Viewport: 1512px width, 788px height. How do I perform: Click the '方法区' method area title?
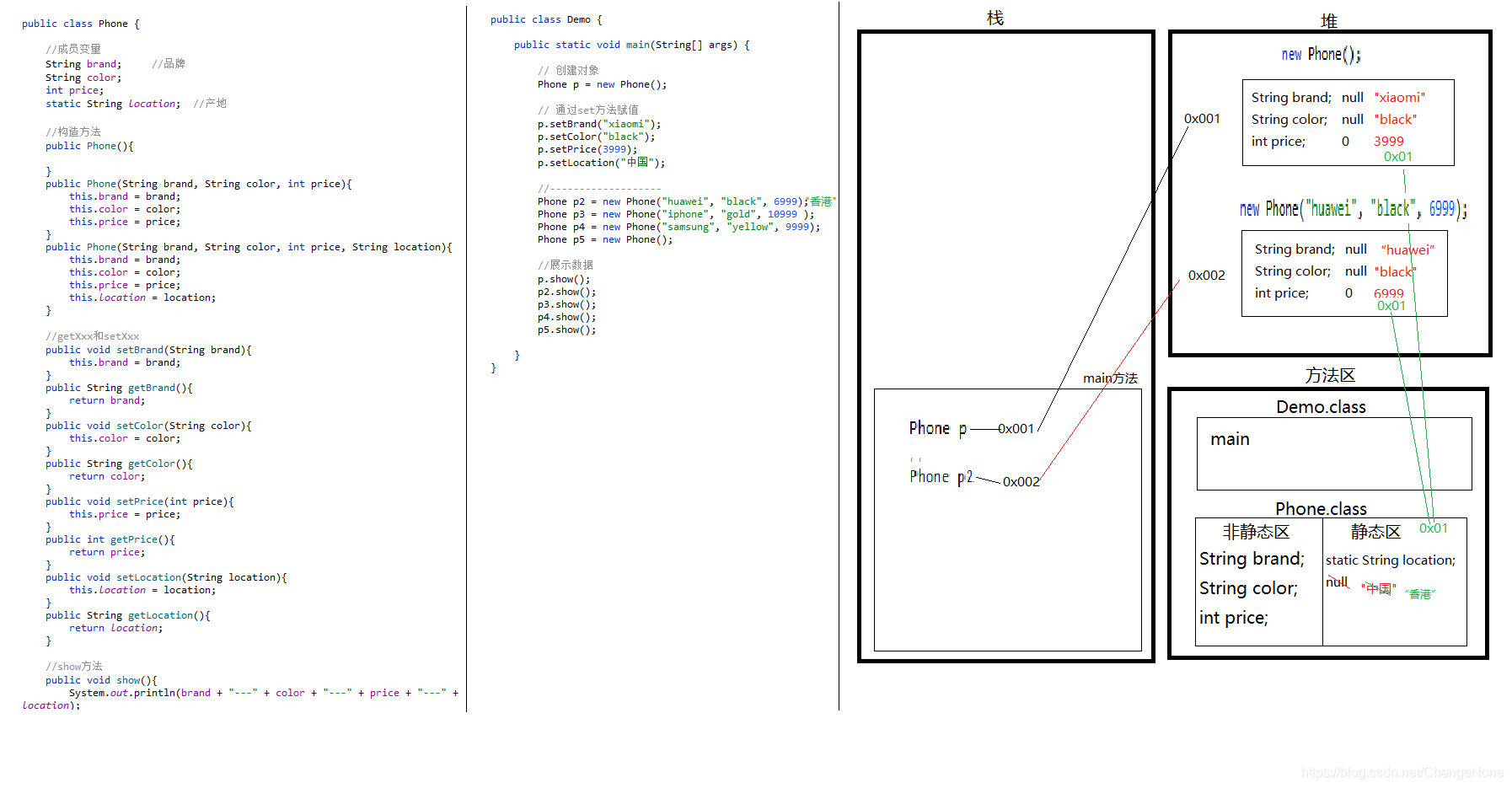coord(1330,375)
